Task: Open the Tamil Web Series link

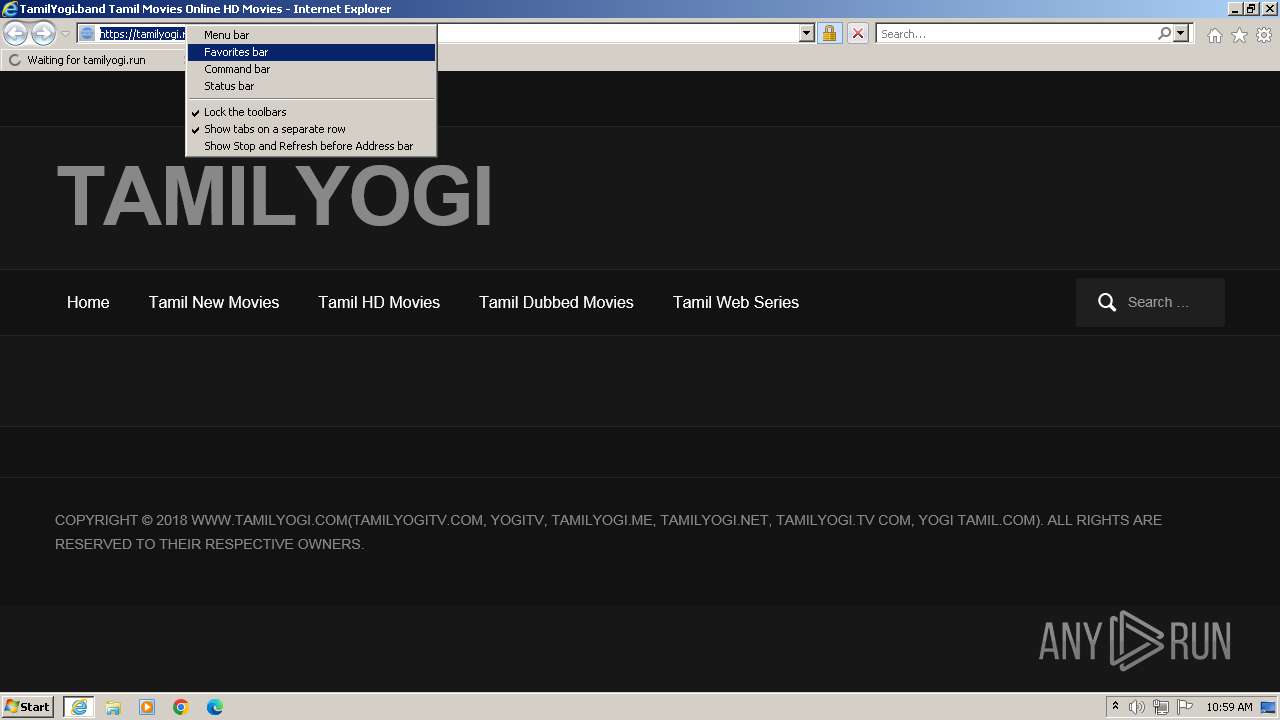Action: point(736,302)
